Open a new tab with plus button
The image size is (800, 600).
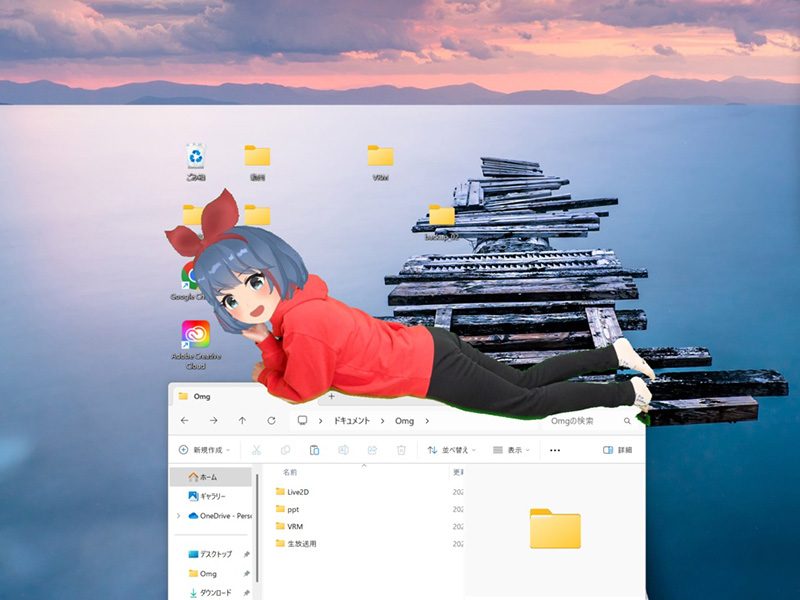coord(331,397)
